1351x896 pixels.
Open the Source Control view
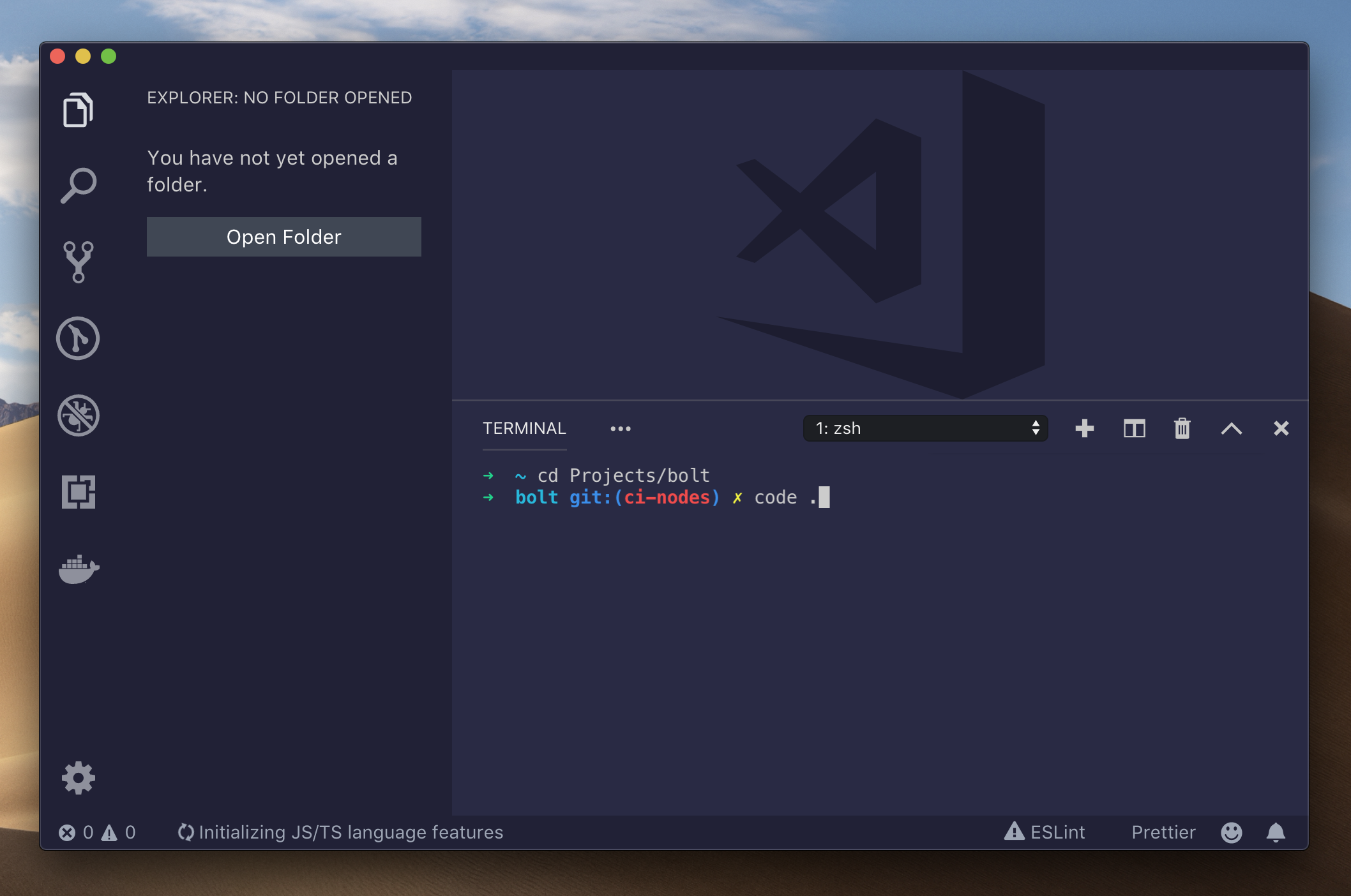click(78, 262)
